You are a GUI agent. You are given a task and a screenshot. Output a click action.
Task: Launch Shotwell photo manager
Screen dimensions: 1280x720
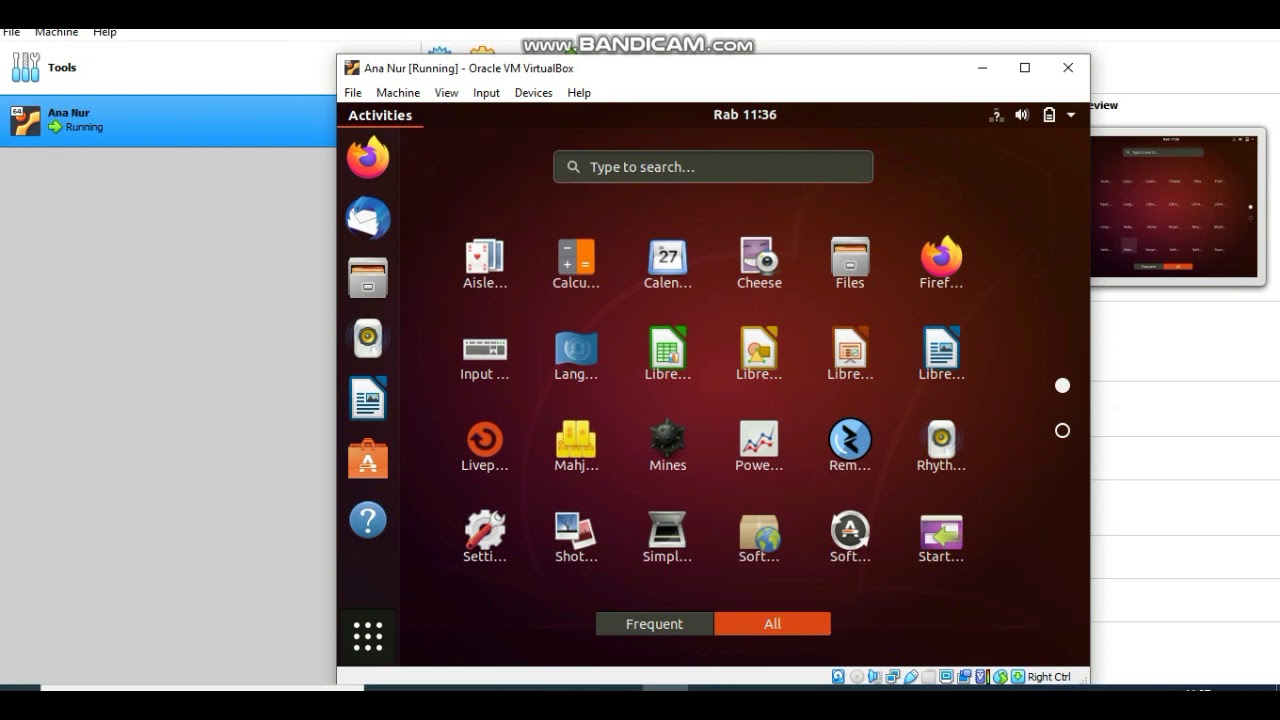coord(576,537)
